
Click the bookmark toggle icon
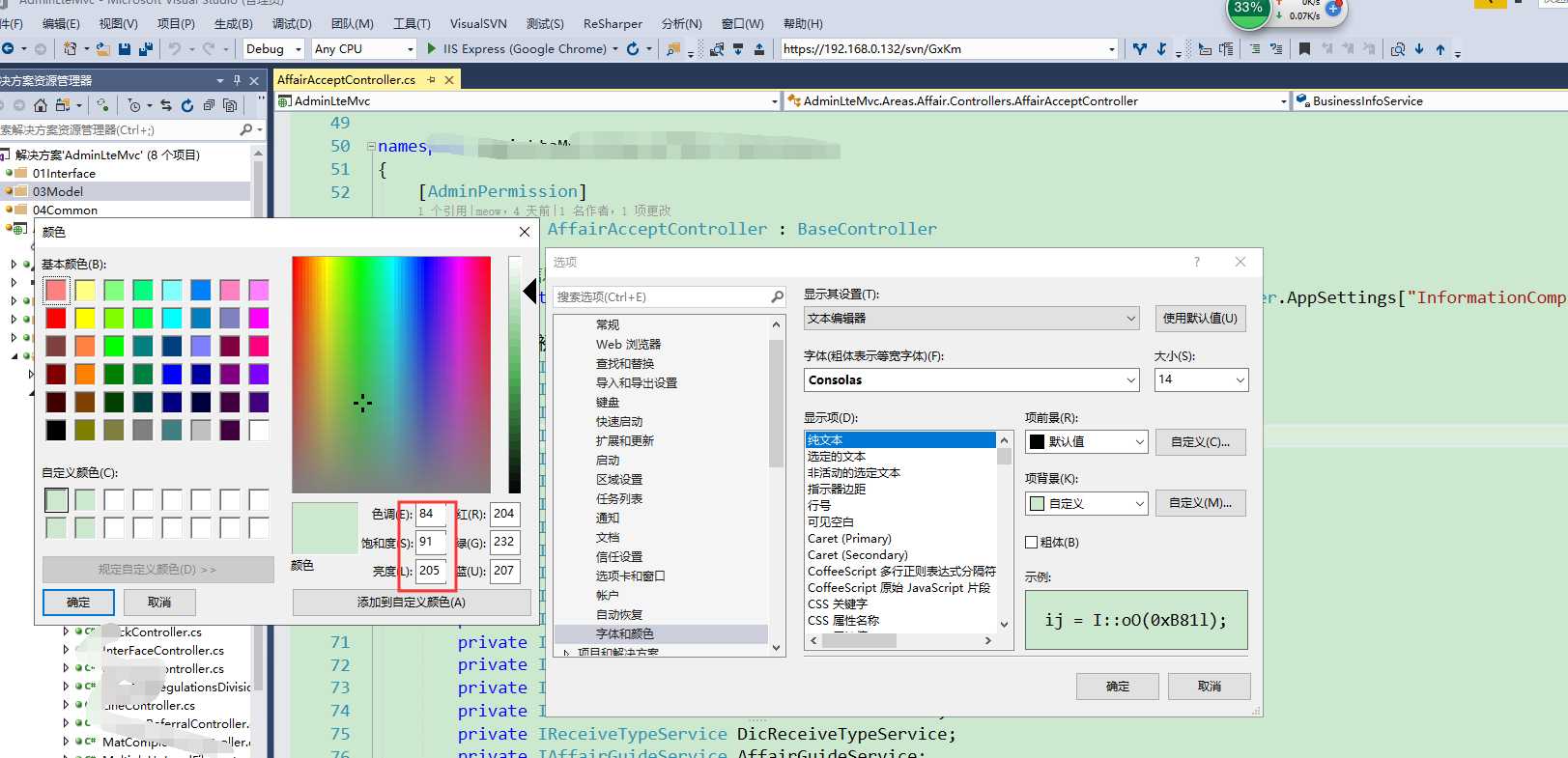pos(1304,48)
